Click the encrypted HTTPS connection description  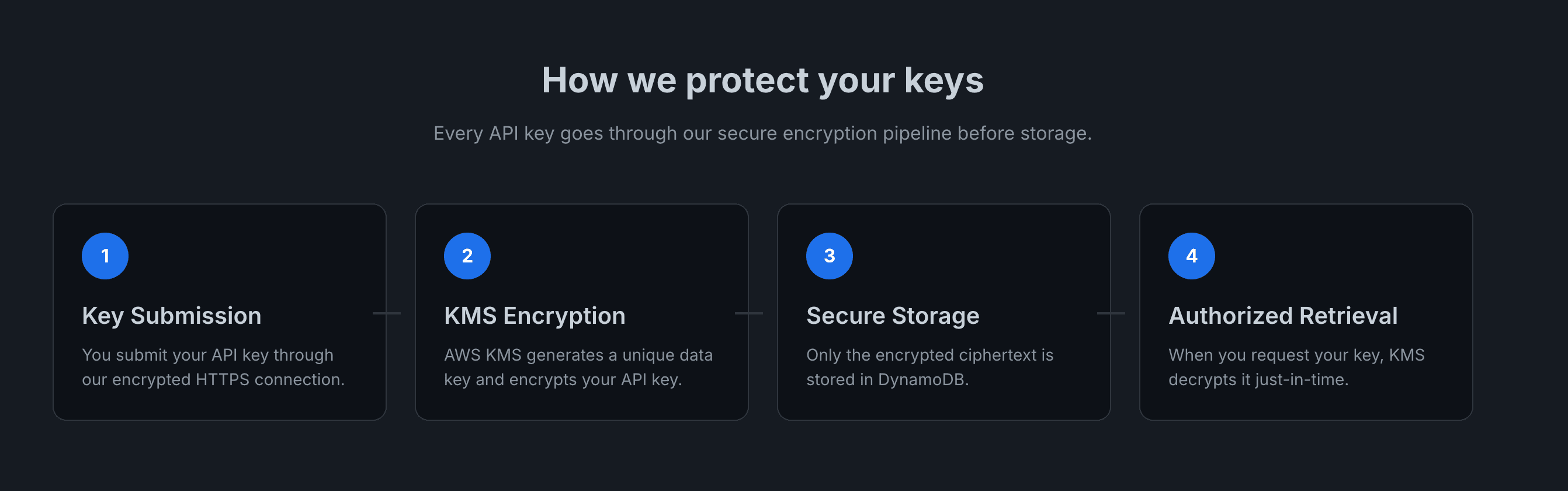pos(213,367)
